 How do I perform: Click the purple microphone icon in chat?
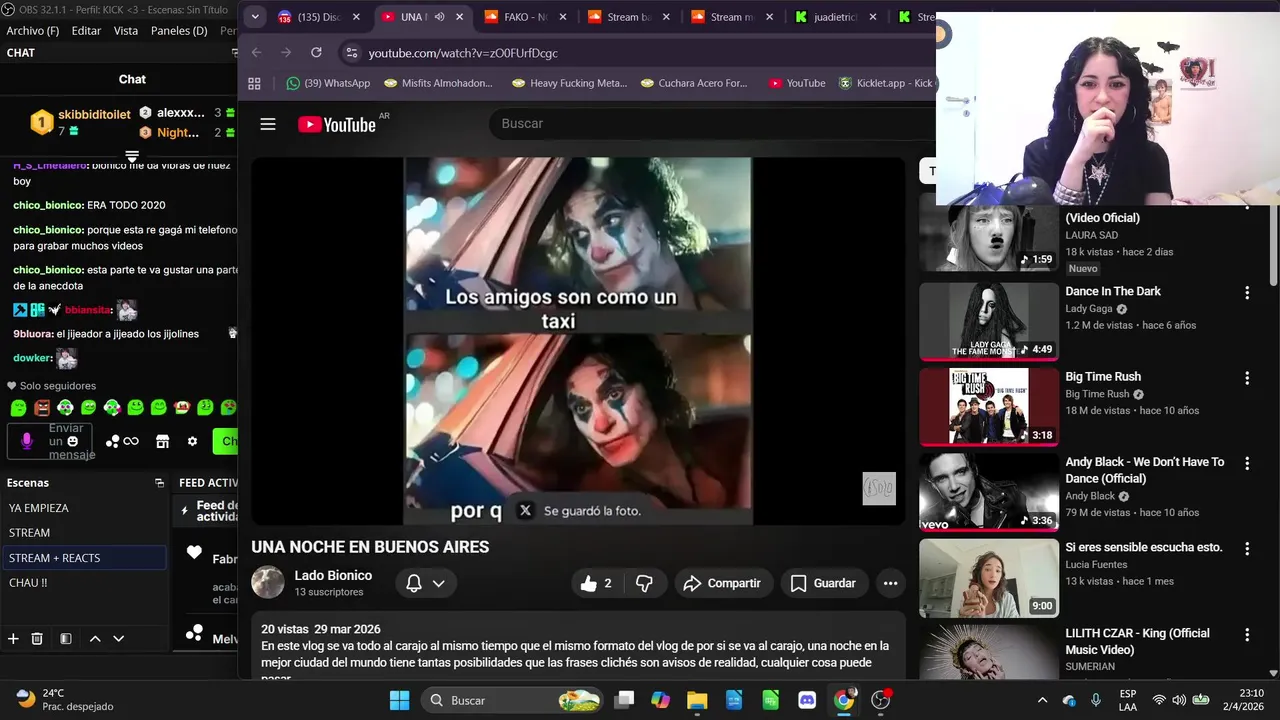[27, 441]
